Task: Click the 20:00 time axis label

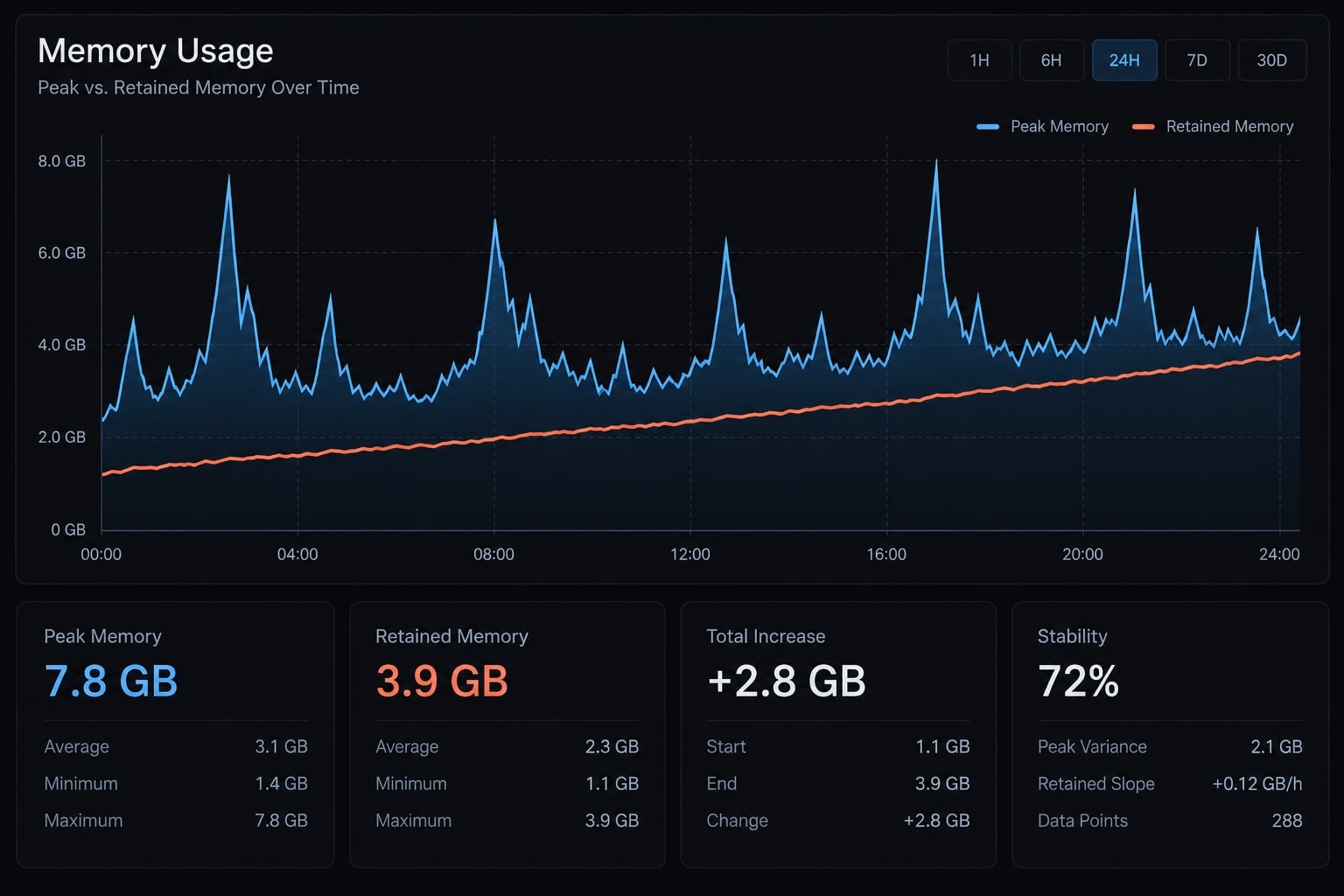Action: [1082, 554]
